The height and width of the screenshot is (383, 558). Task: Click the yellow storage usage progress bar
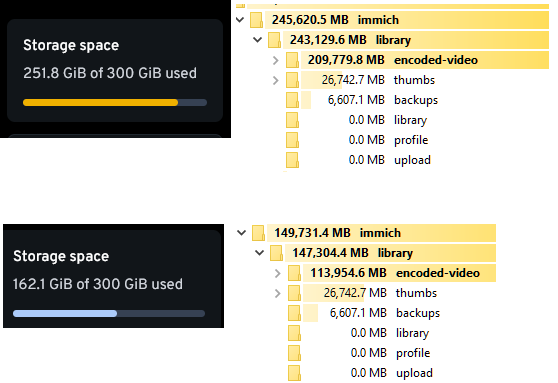[x=115, y=103]
